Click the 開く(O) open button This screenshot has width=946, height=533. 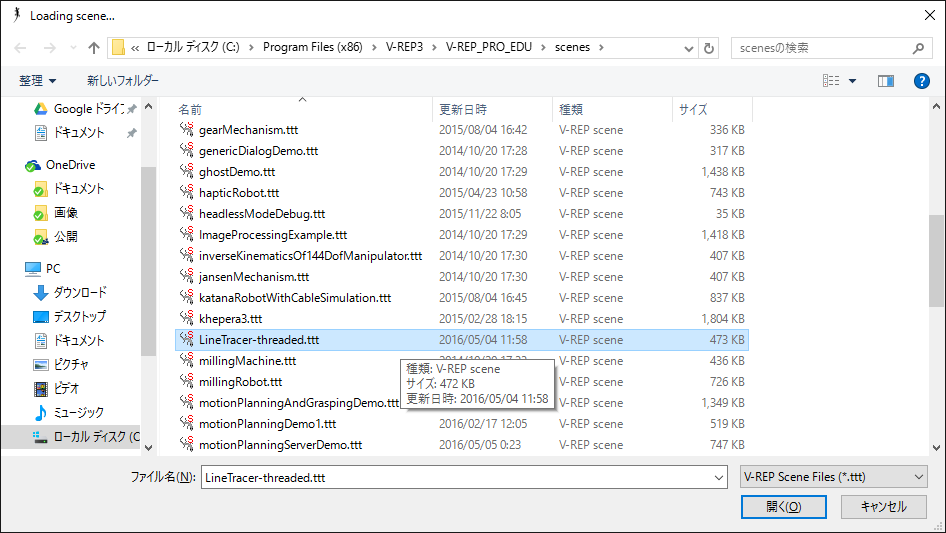pyautogui.click(x=784, y=507)
